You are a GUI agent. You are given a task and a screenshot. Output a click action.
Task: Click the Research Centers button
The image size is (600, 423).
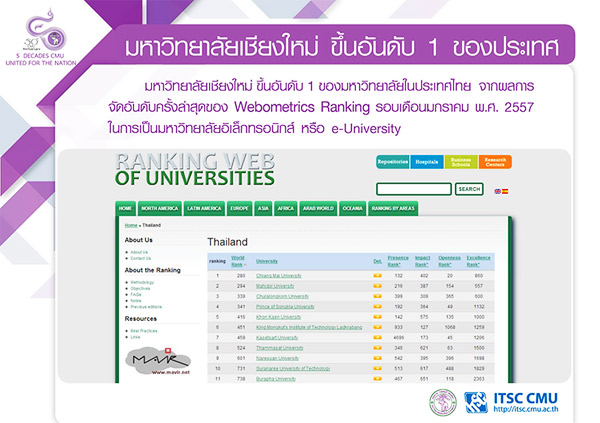(495, 162)
